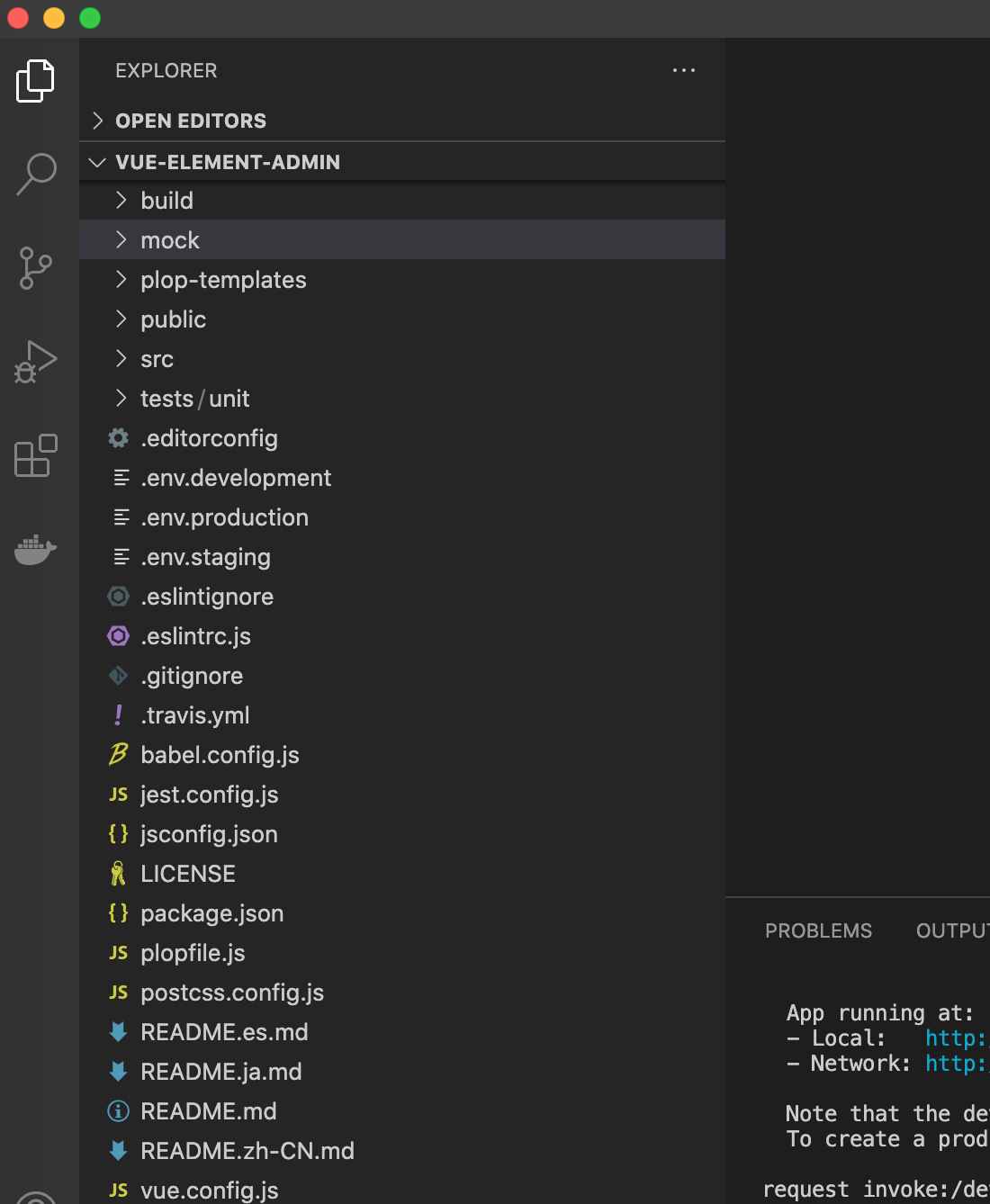Open the Local http link in terminal
The width and height of the screenshot is (990, 1204).
957,1038
